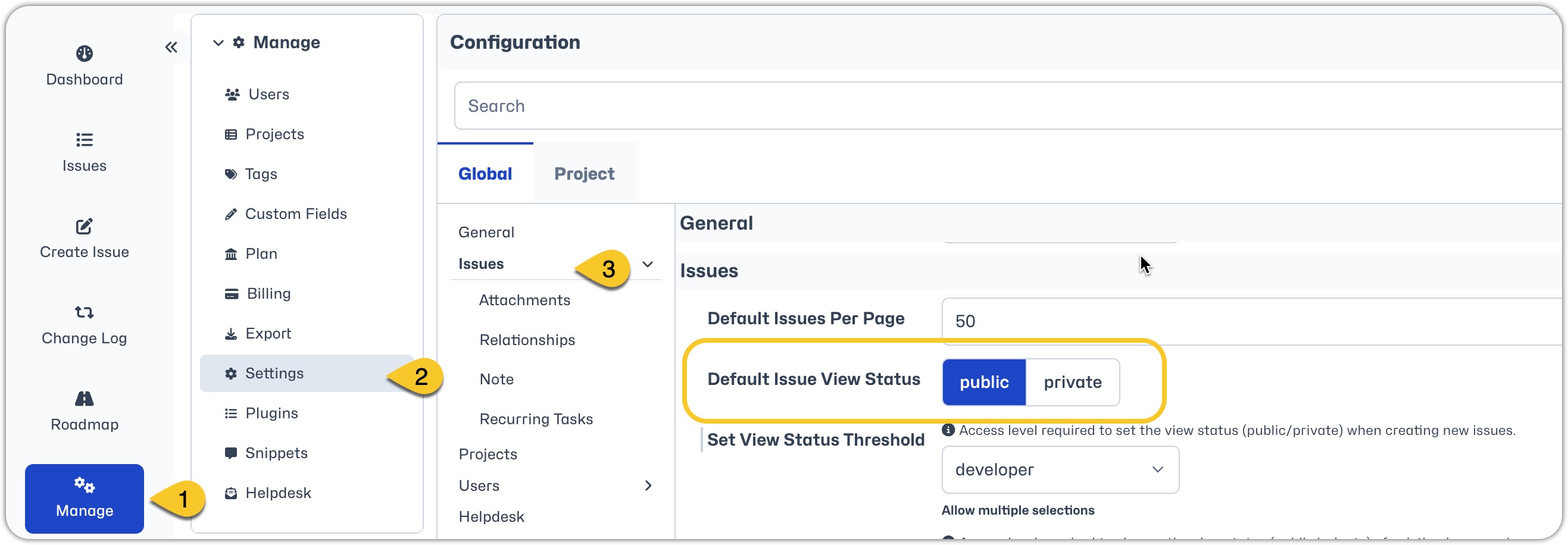The height and width of the screenshot is (545, 1568).
Task: Switch to the Global tab
Action: 485,174
